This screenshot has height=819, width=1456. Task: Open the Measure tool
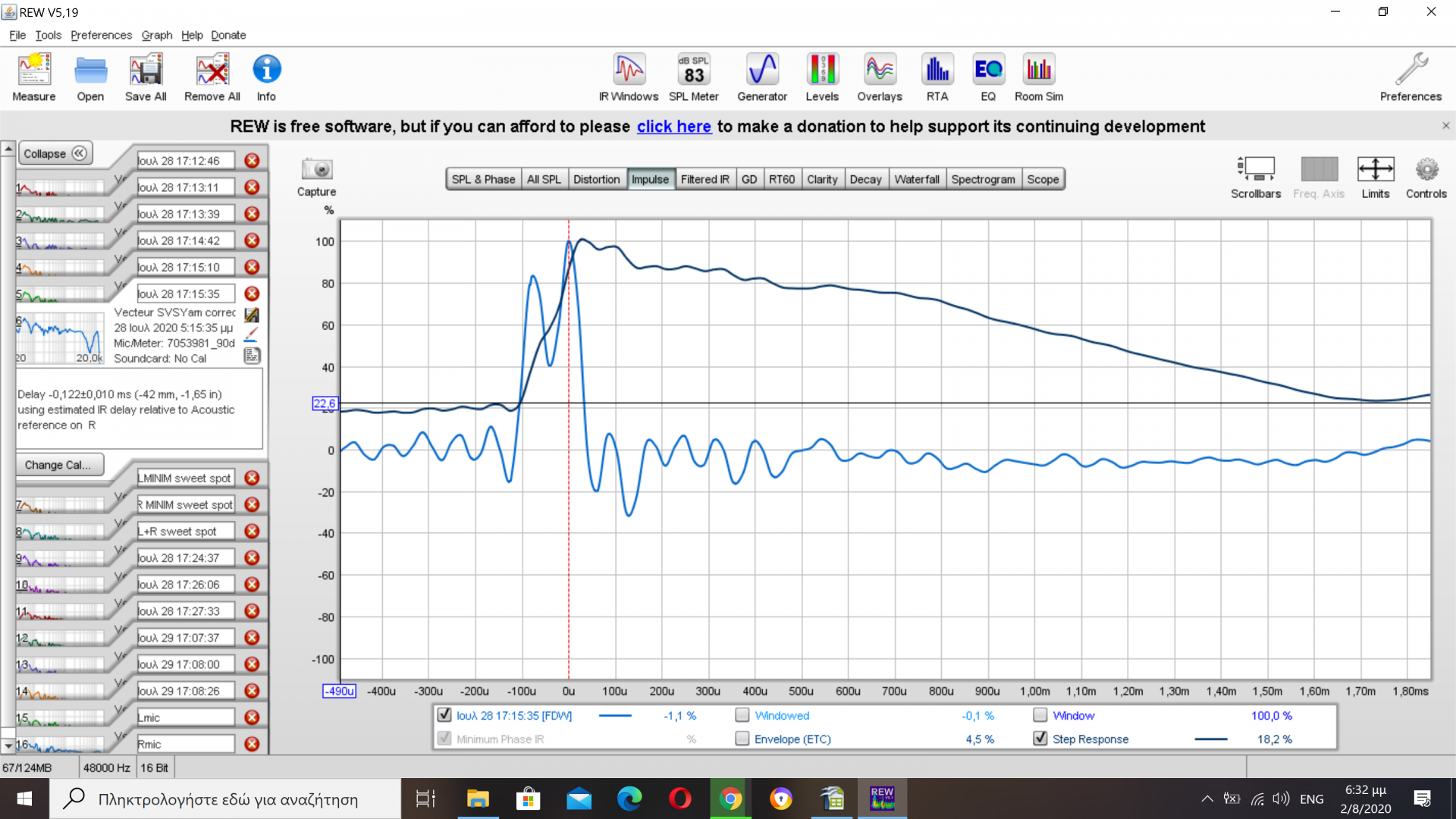point(34,77)
